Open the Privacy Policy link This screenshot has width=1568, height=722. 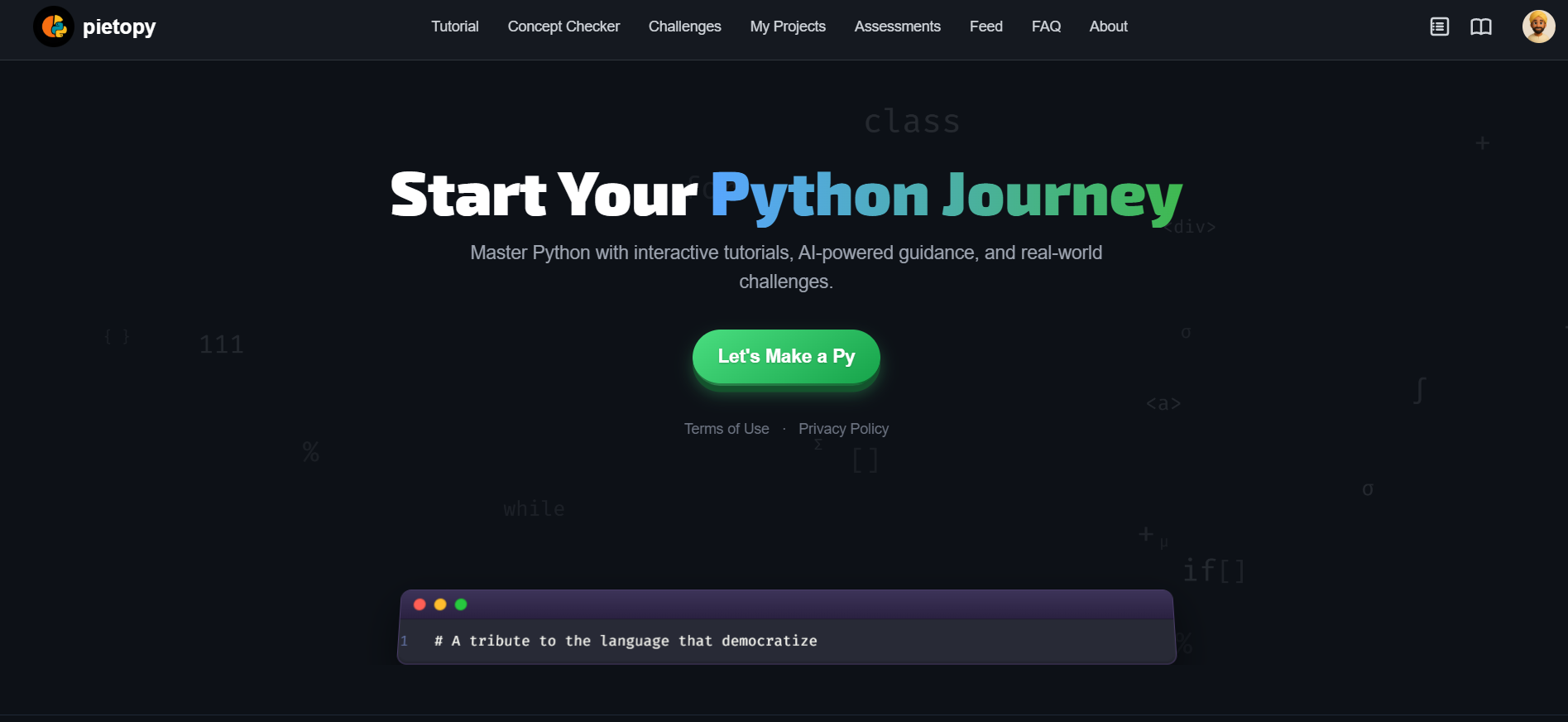pos(843,429)
